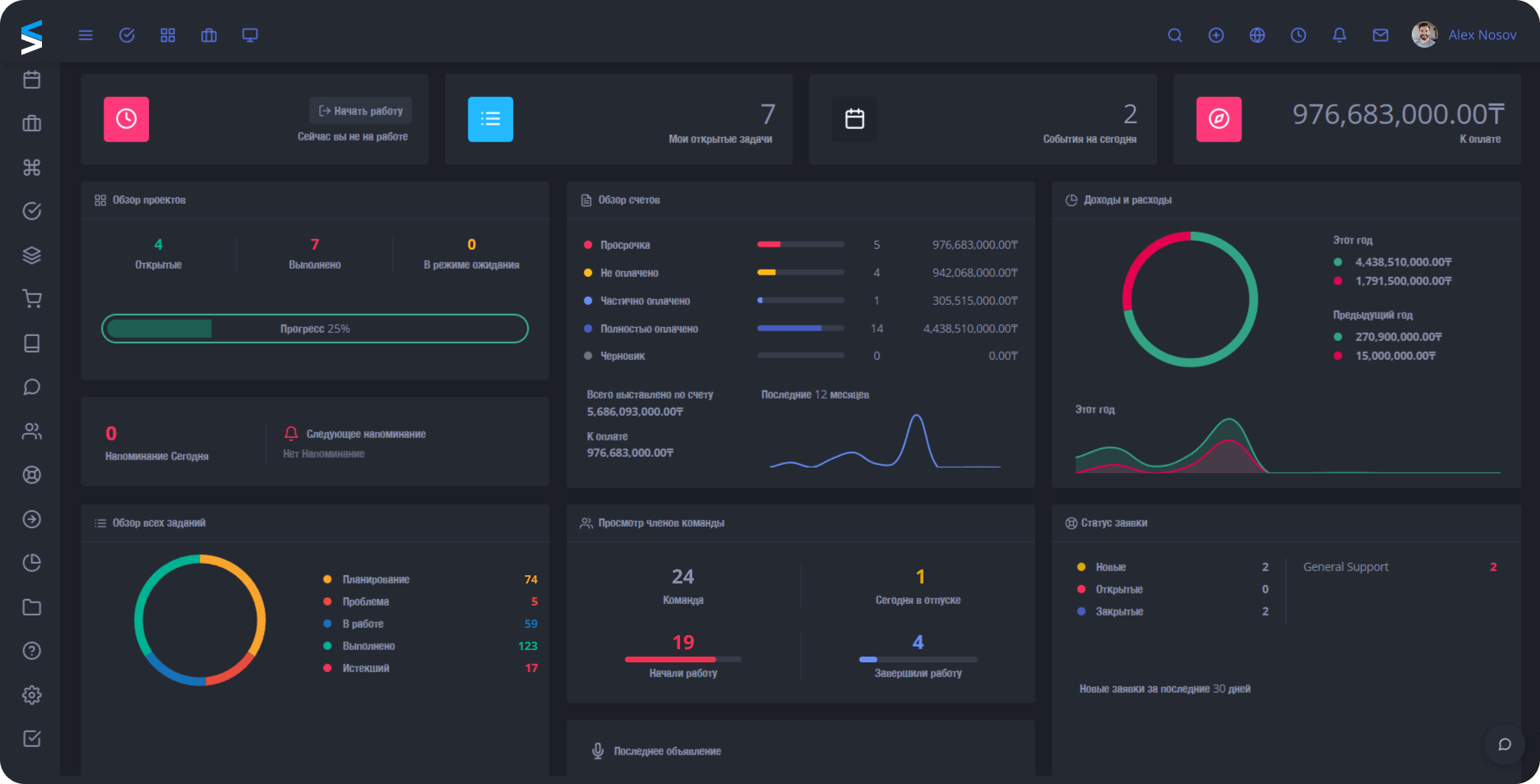Open the hamburger menu in top bar
The image size is (1540, 784).
point(86,35)
